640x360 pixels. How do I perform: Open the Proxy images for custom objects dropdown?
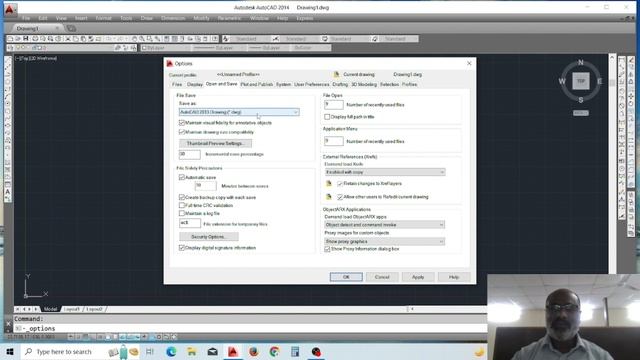385,242
